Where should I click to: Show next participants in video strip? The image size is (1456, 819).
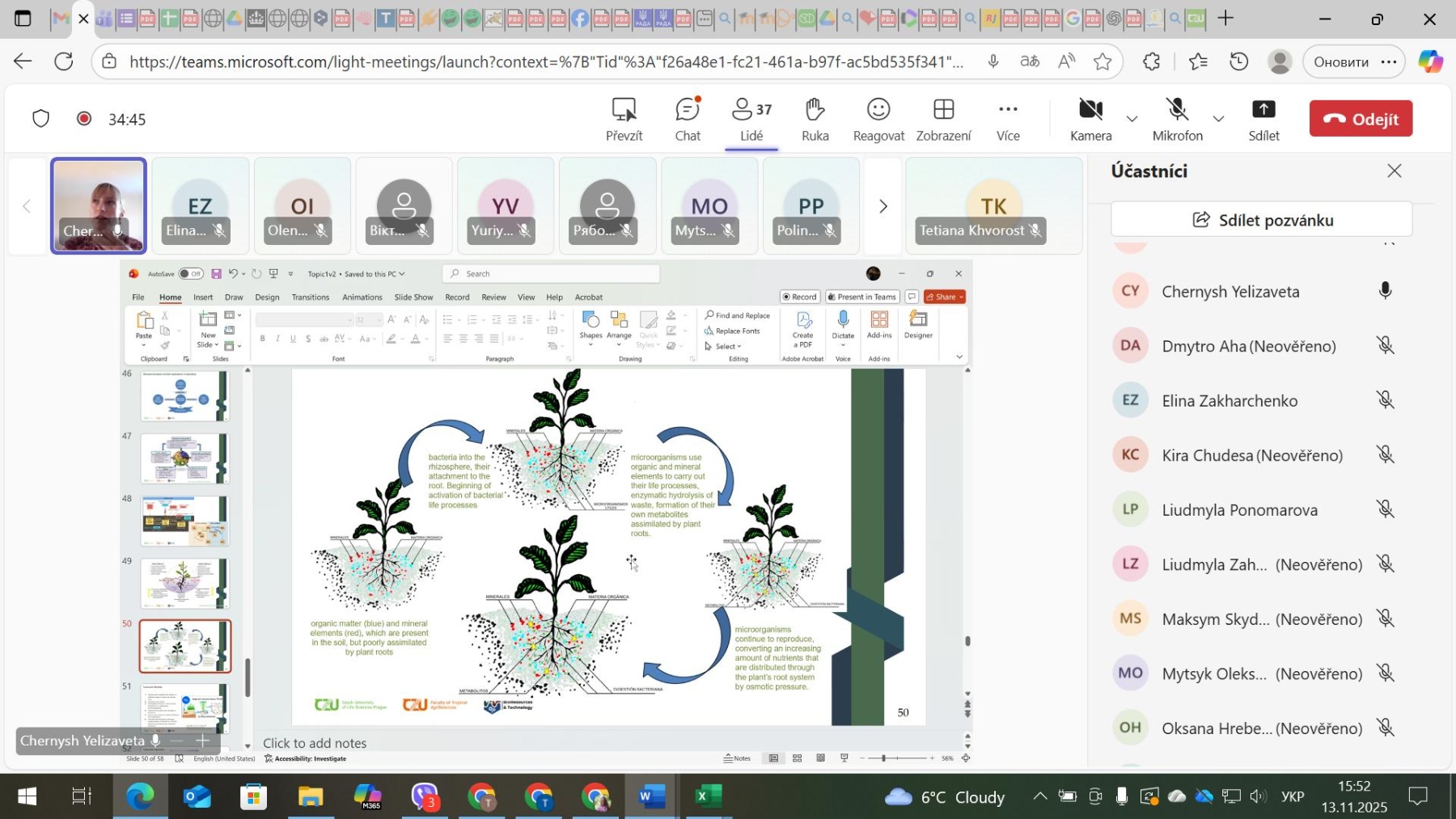tap(883, 206)
